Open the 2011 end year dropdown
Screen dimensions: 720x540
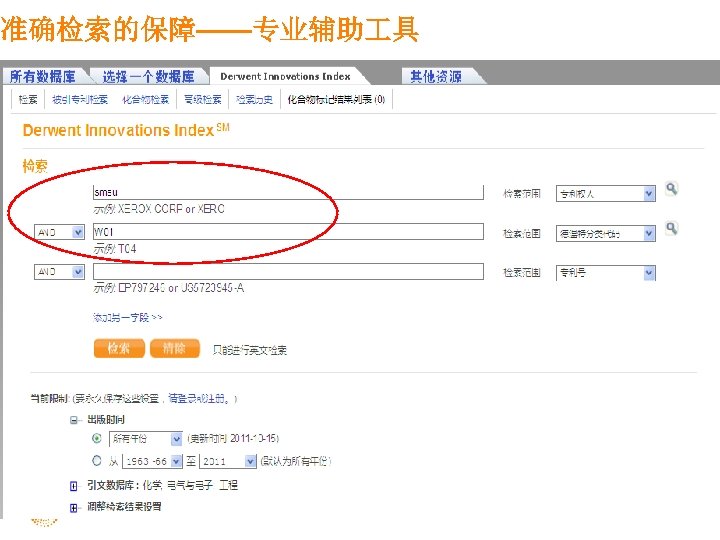click(227, 461)
